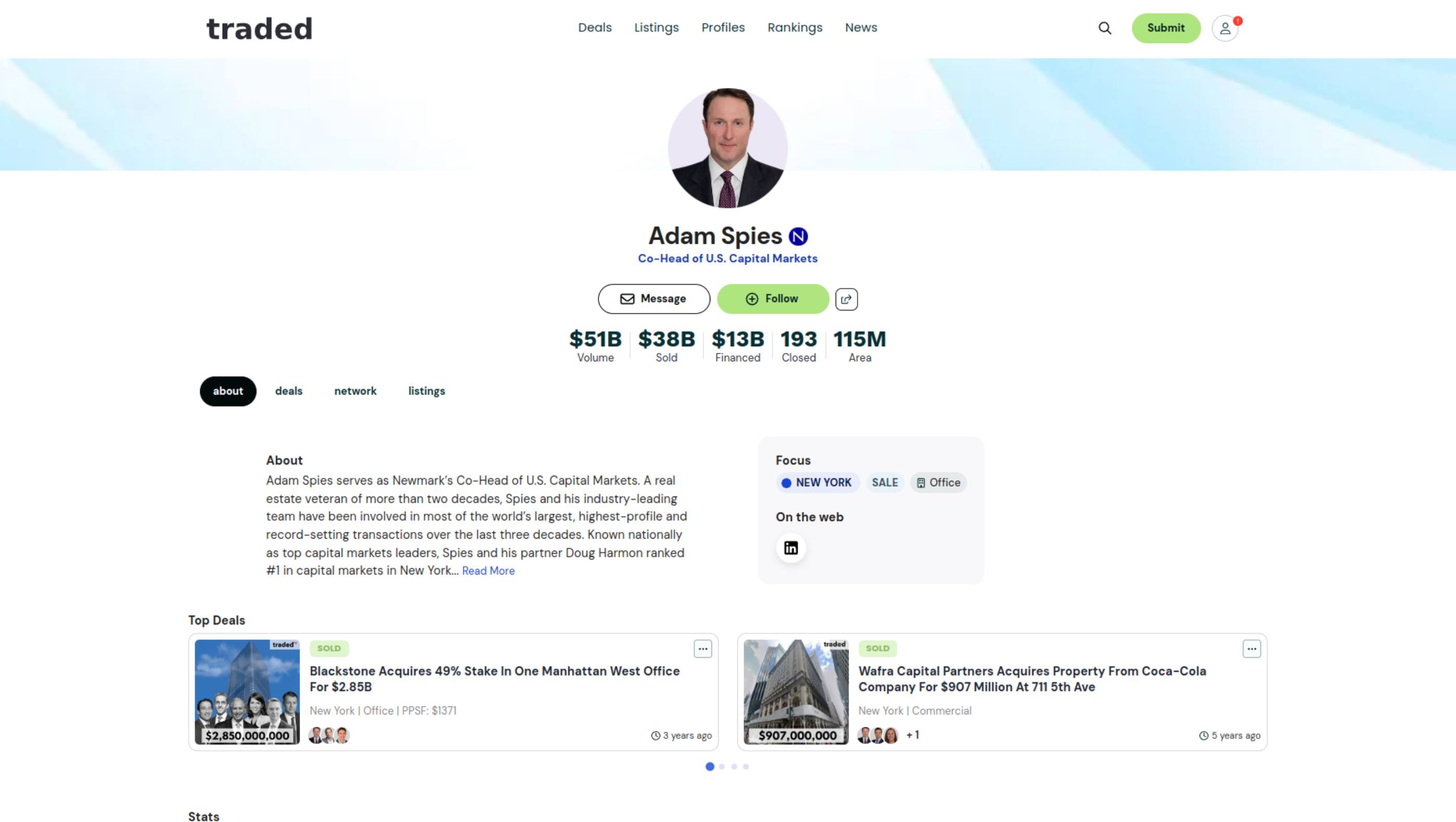The image size is (1456, 822).
Task: Click the NEW YORK focus tag
Action: tap(817, 483)
